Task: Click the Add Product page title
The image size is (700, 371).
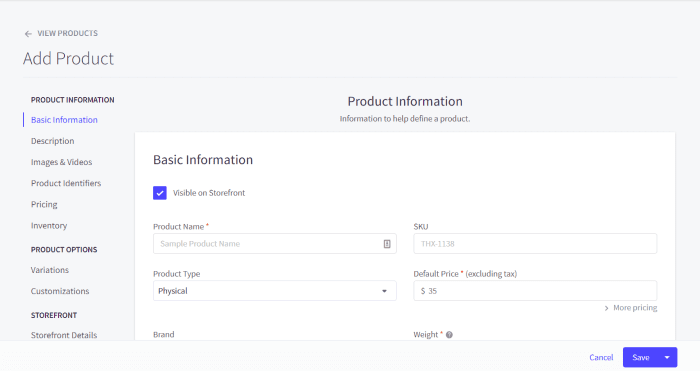Action: [x=68, y=58]
